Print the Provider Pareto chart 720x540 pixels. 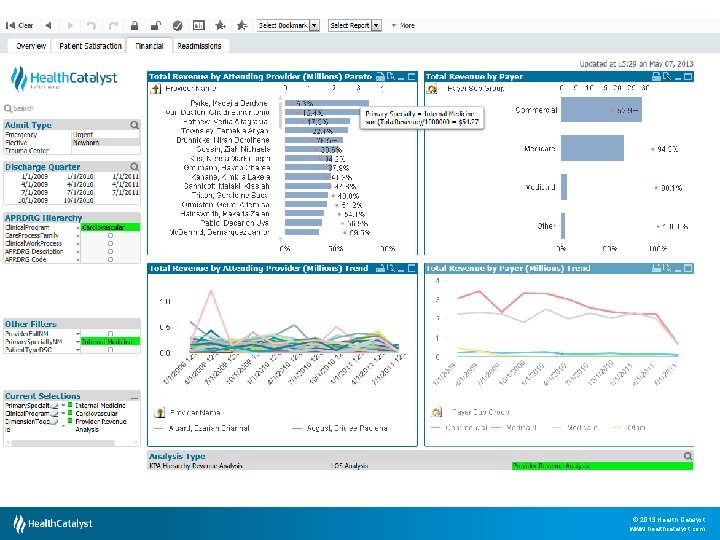coord(380,77)
